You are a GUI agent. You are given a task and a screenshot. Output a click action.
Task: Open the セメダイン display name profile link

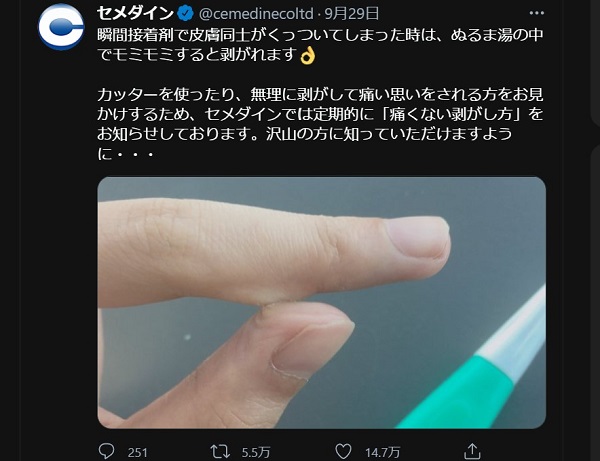point(135,14)
